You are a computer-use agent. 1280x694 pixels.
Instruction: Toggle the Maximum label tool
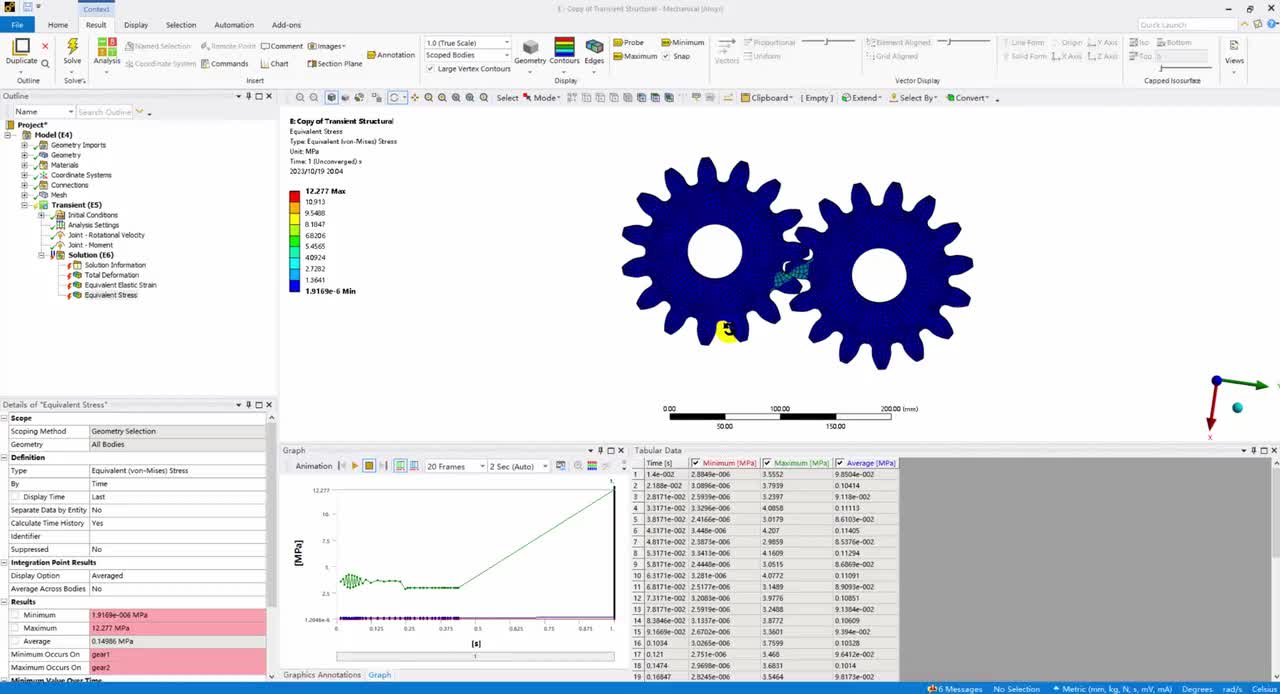pyautogui.click(x=634, y=56)
